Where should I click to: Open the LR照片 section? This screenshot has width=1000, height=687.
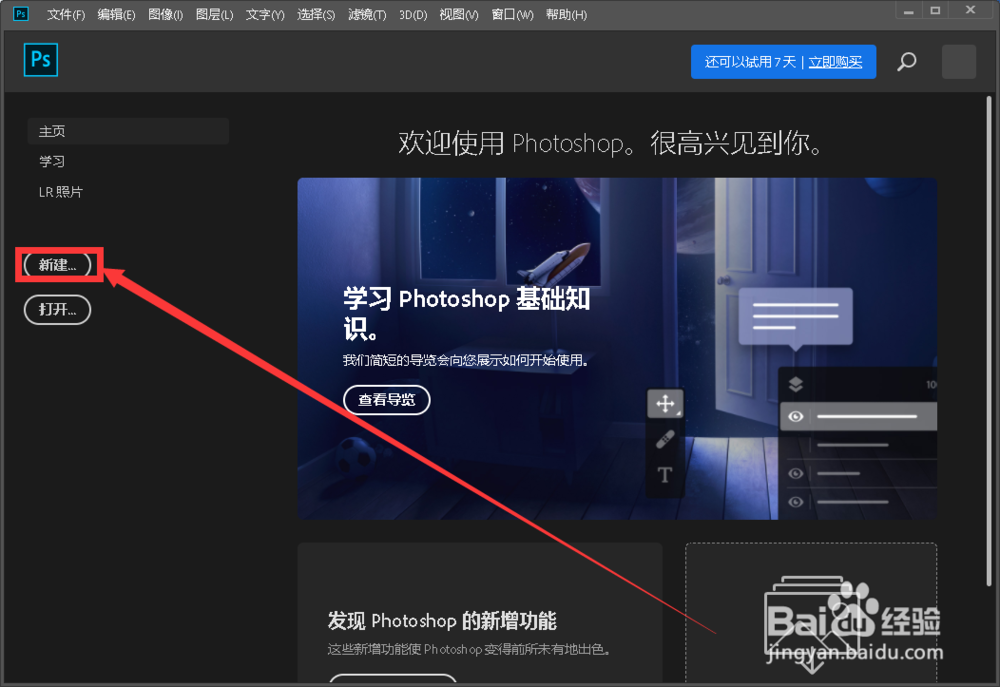pyautogui.click(x=60, y=191)
